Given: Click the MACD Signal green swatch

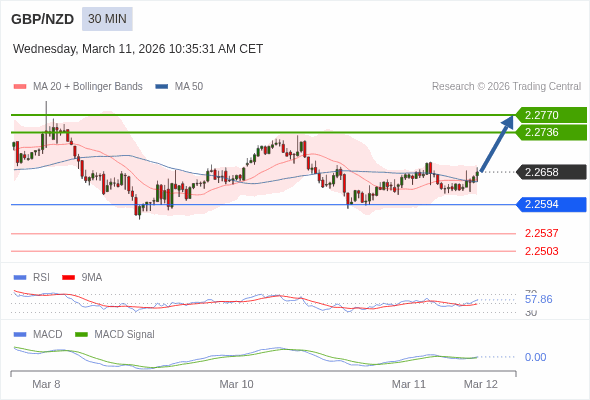Looking at the screenshot, I should 81,335.
